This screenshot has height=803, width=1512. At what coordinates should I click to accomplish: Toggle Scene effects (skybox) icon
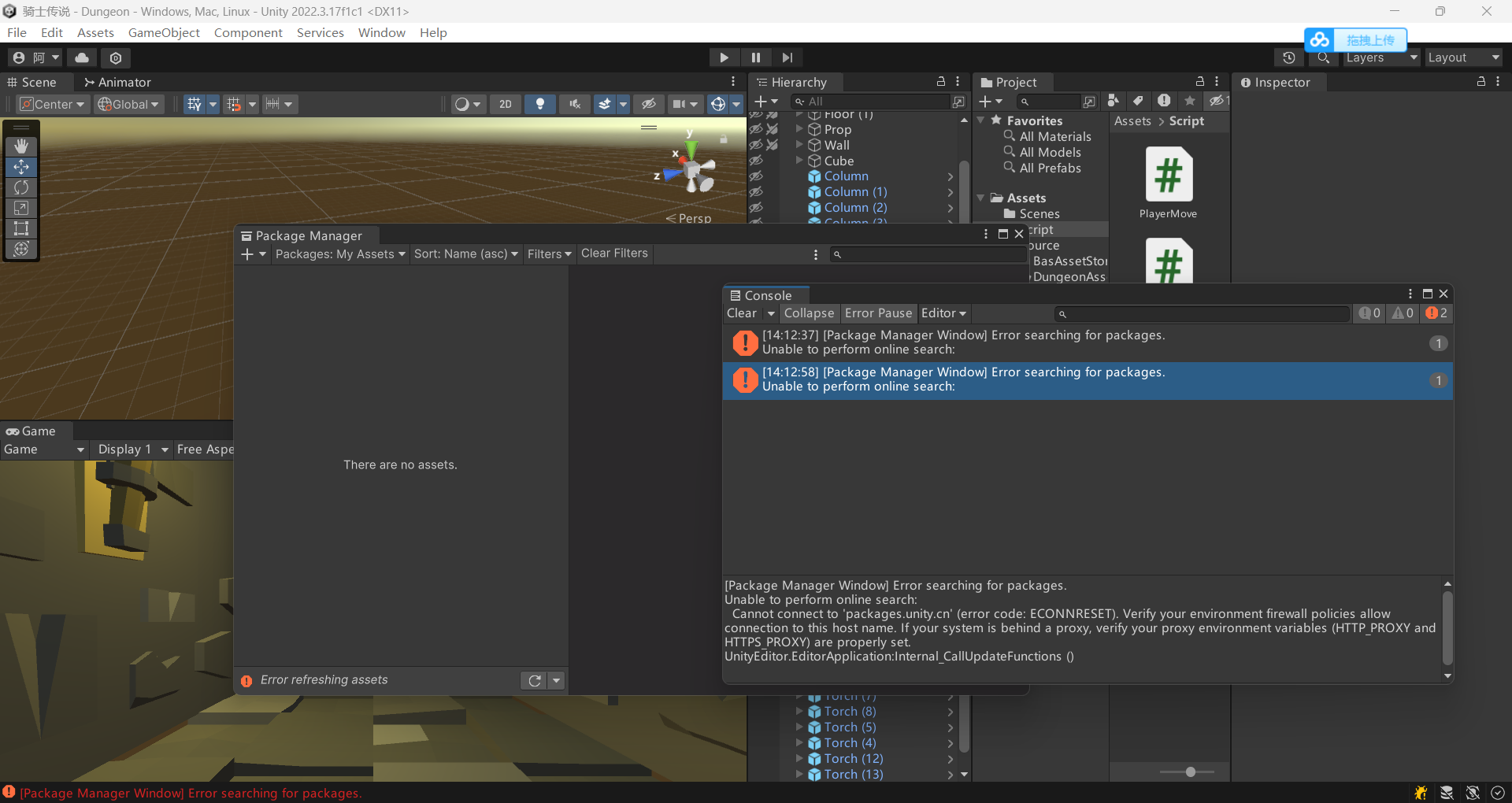point(605,104)
